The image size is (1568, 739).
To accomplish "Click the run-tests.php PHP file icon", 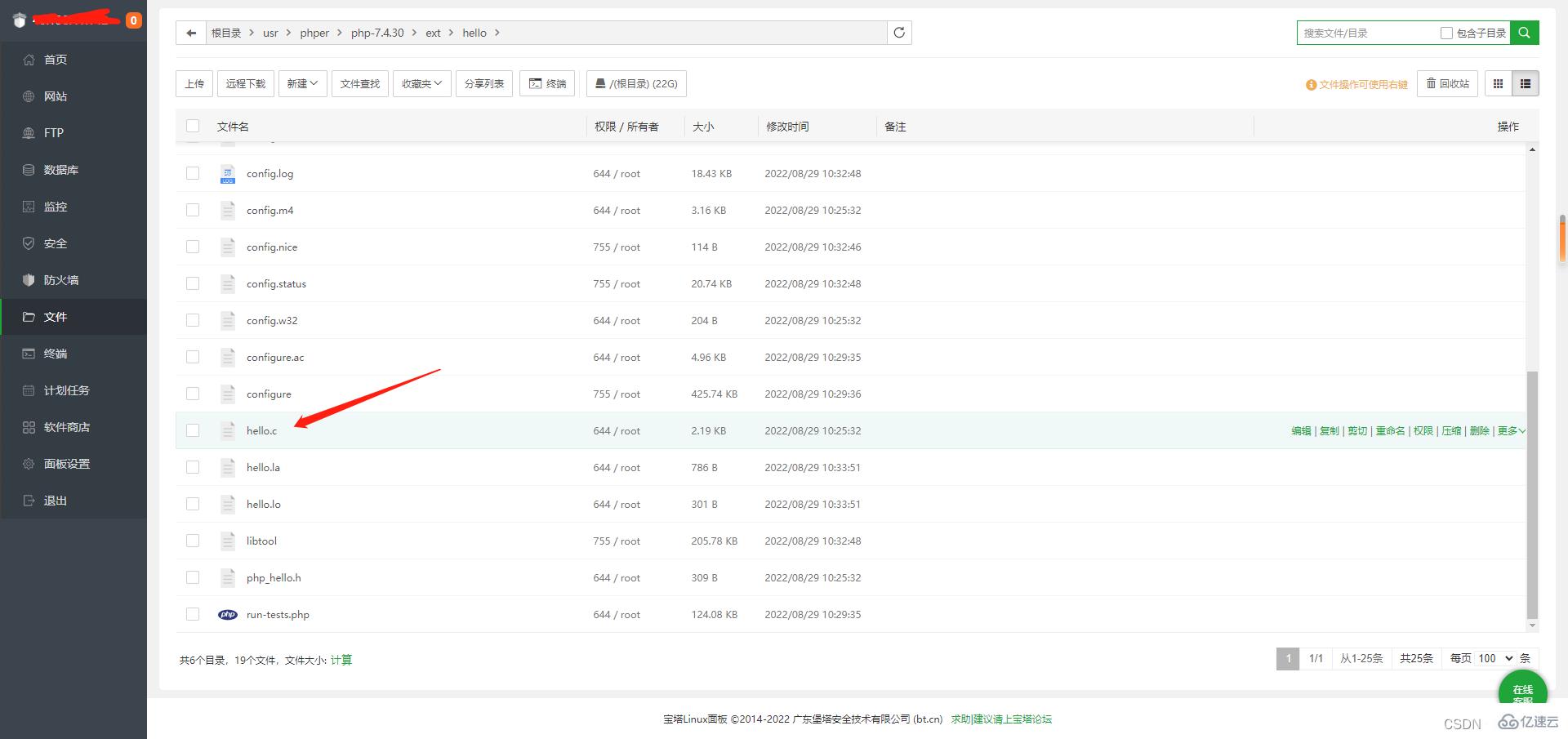I will [x=228, y=614].
